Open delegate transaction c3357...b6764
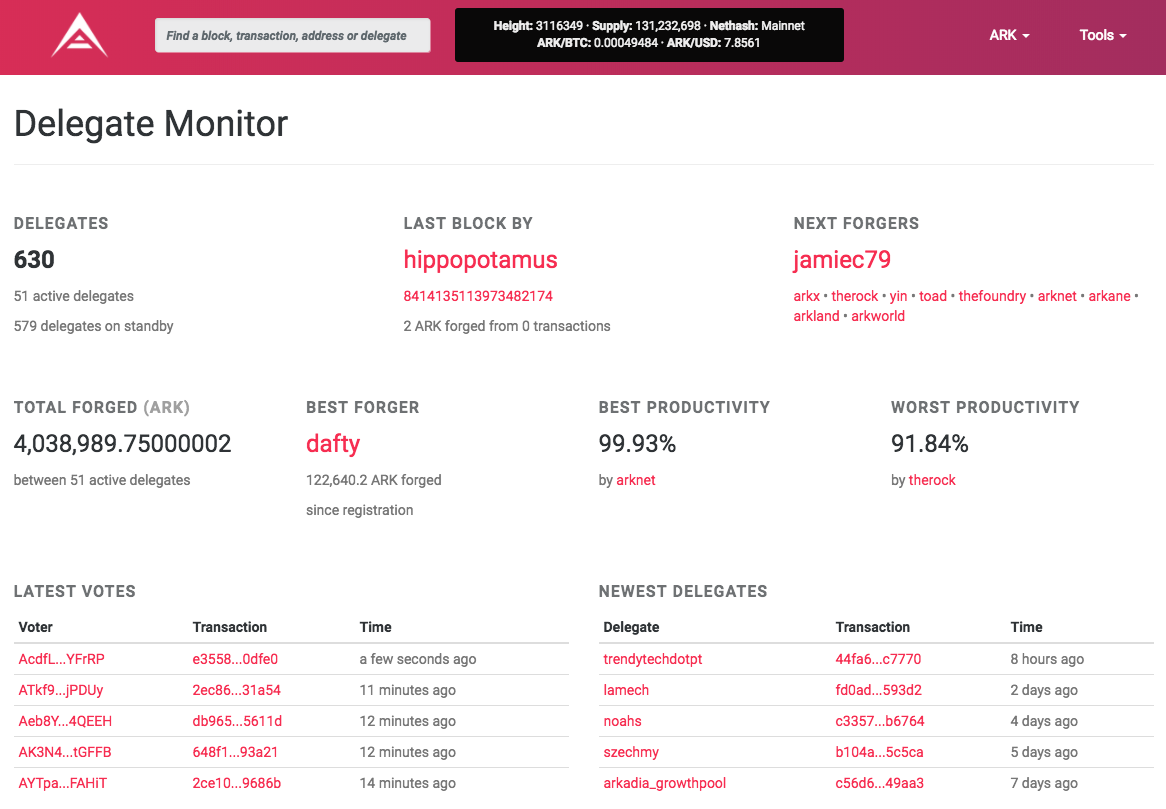1166x809 pixels. [880, 721]
